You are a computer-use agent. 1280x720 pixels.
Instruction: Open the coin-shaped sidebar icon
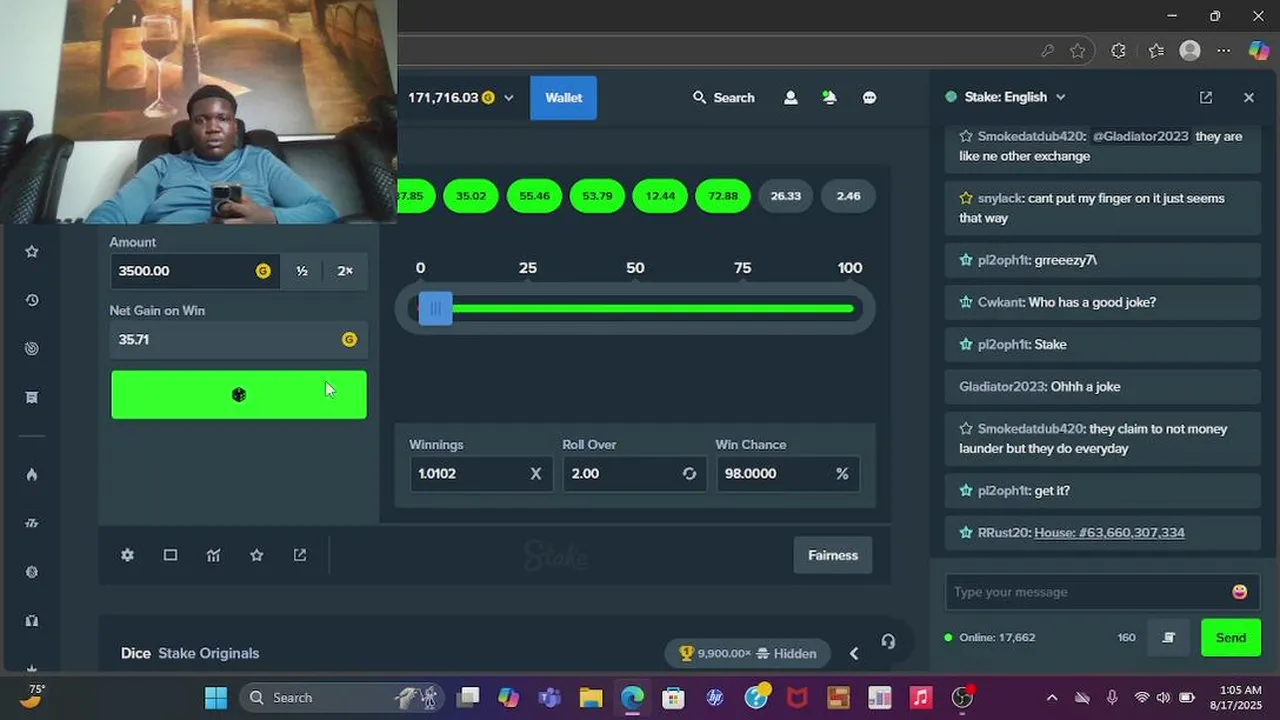pos(32,572)
